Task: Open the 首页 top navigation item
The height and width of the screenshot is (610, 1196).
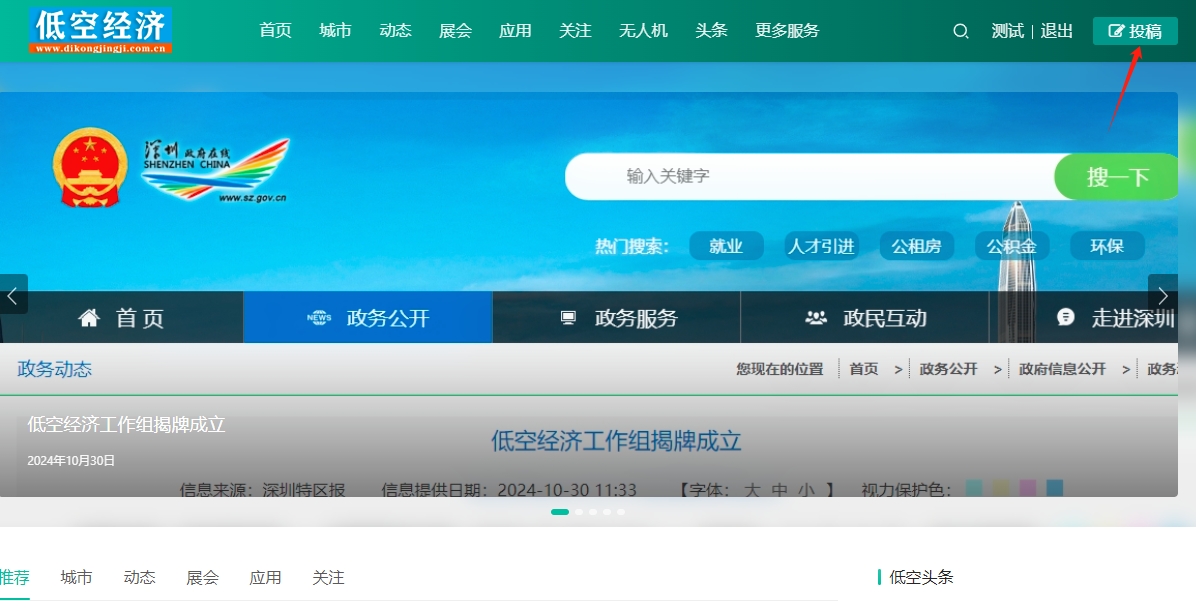Action: (x=275, y=30)
